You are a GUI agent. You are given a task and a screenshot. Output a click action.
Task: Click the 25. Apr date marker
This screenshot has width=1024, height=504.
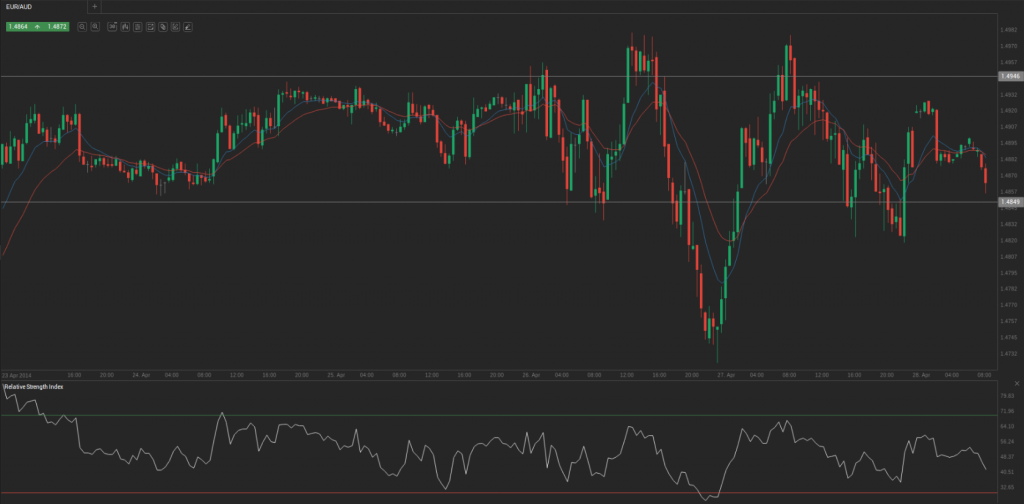click(335, 375)
